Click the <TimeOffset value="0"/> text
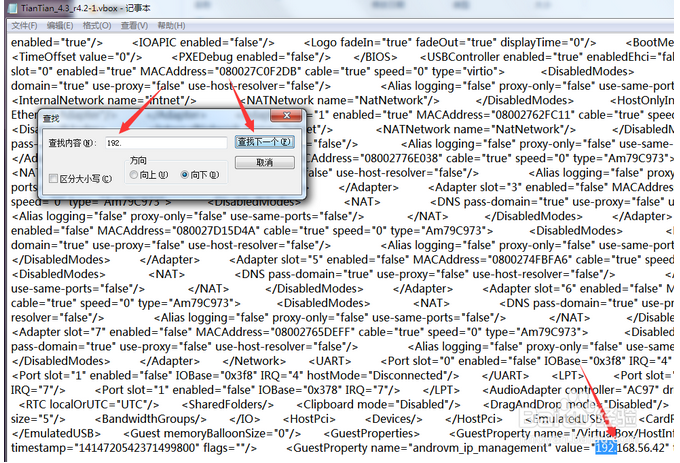 coord(77,57)
